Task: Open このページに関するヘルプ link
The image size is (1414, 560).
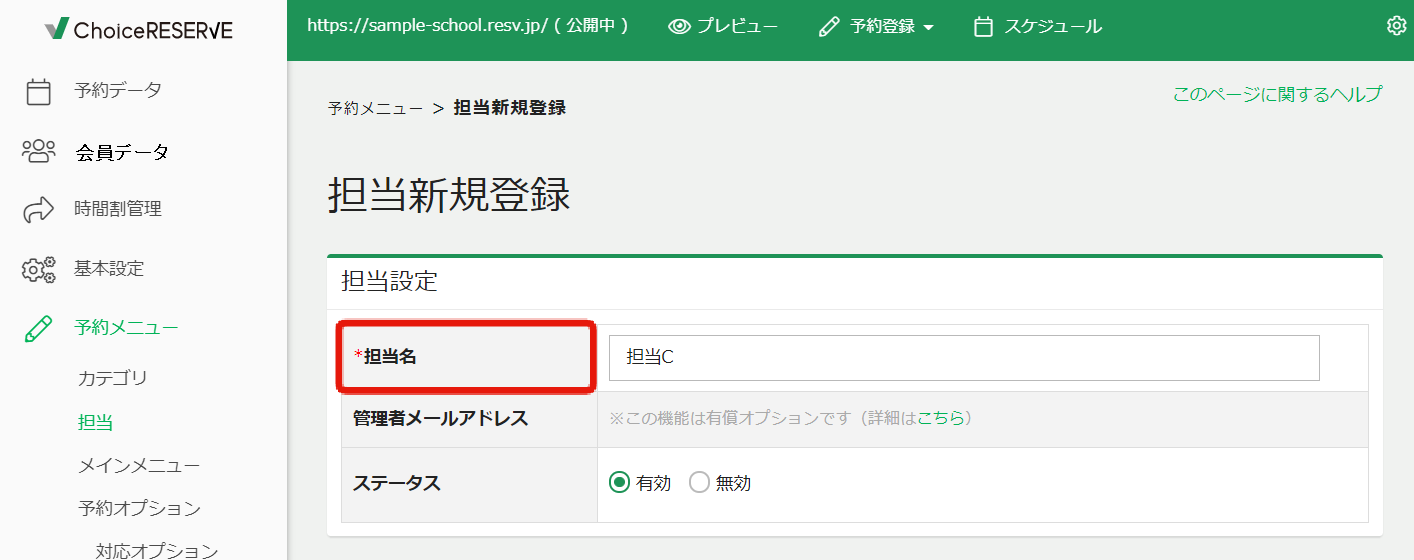Action: coord(1277,94)
